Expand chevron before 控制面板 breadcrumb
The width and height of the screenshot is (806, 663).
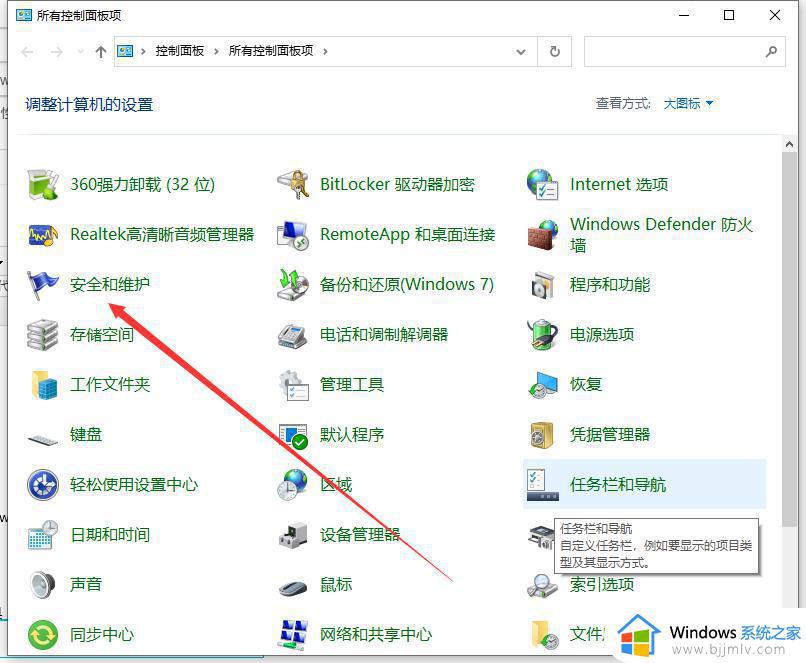tap(143, 51)
